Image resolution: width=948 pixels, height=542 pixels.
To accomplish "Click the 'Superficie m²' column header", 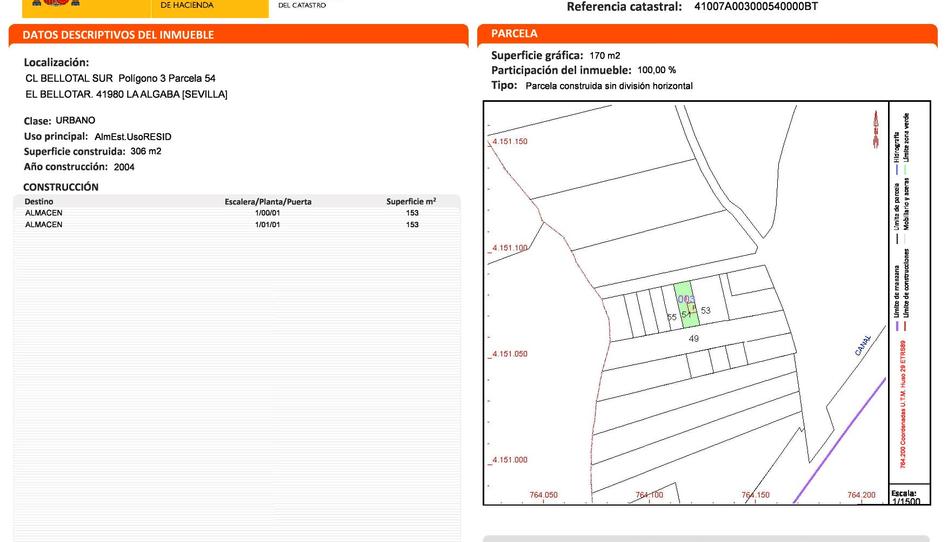I will click(411, 201).
